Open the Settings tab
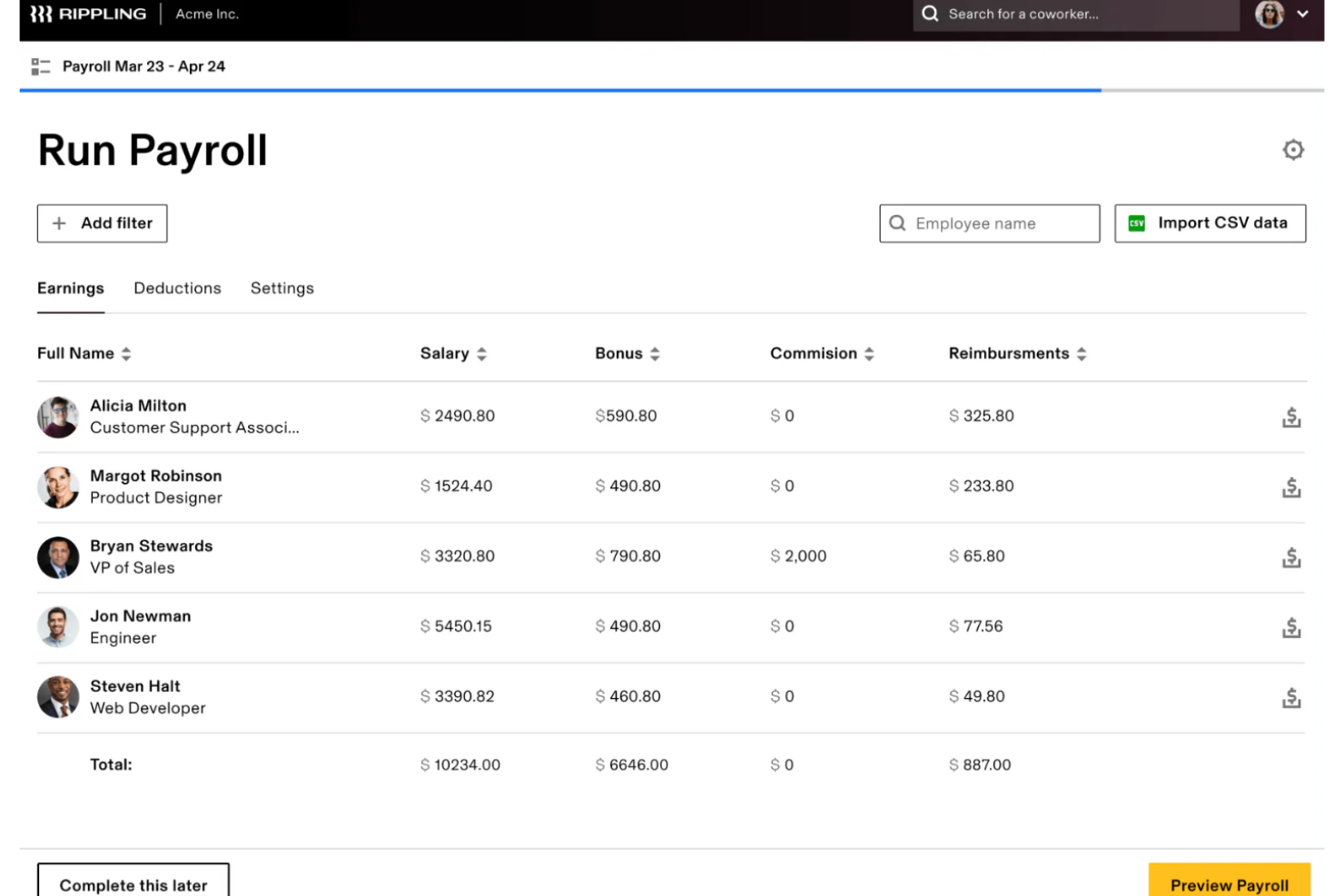 282,289
